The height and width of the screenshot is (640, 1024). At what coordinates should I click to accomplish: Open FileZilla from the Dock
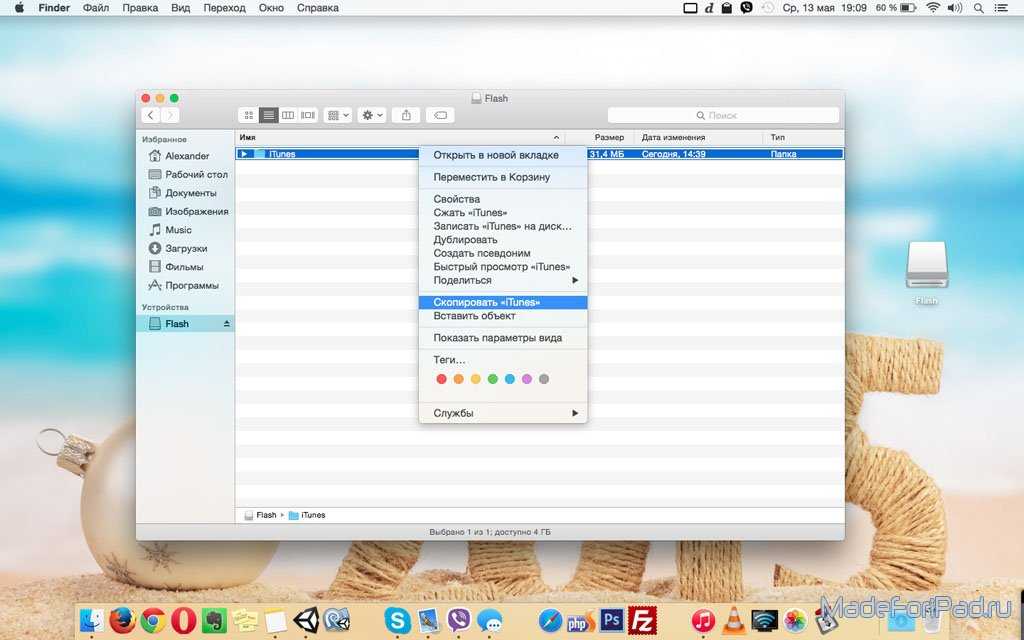tap(642, 620)
